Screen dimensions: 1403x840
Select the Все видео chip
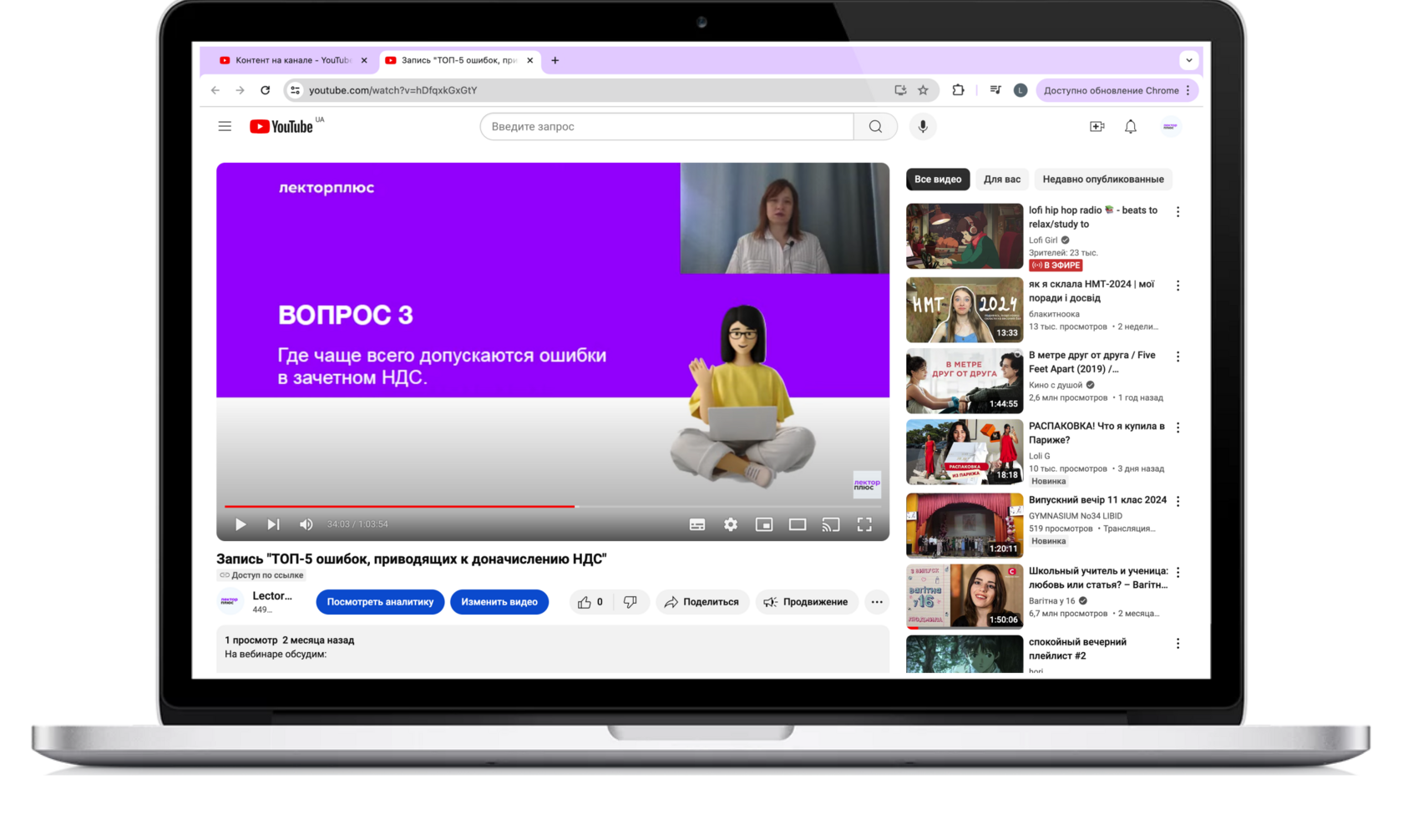(x=938, y=180)
